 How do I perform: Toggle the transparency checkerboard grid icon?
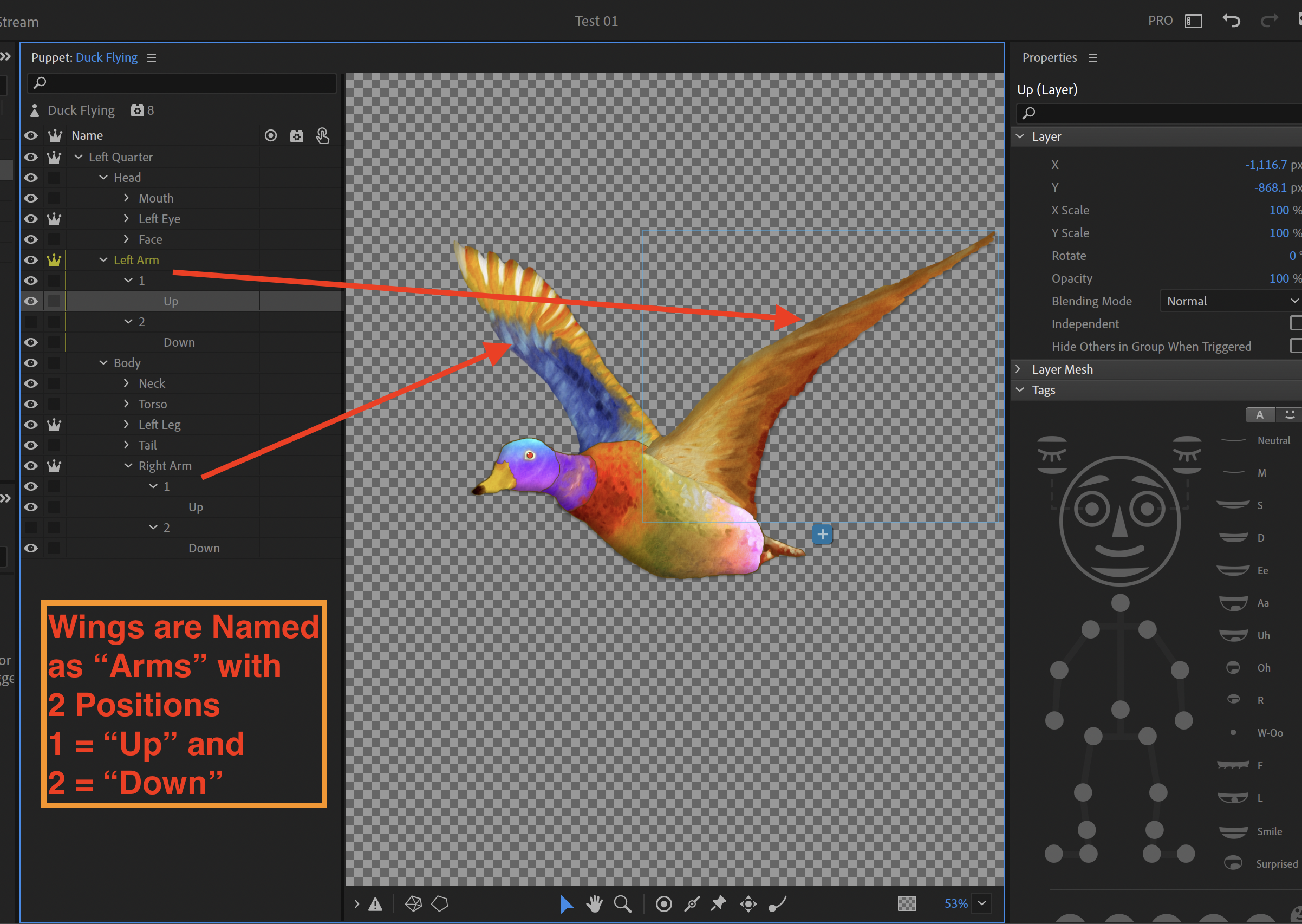(x=907, y=903)
